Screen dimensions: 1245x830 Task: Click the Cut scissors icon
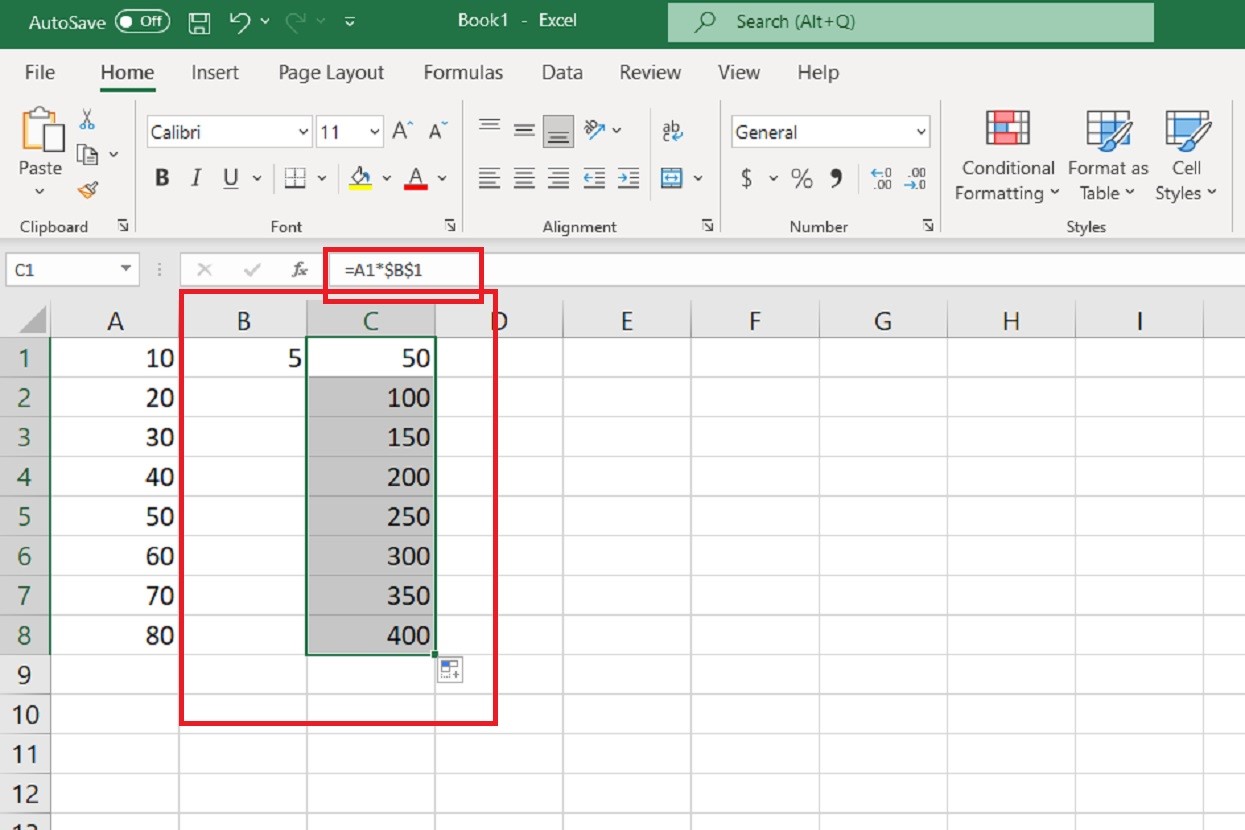(x=88, y=120)
